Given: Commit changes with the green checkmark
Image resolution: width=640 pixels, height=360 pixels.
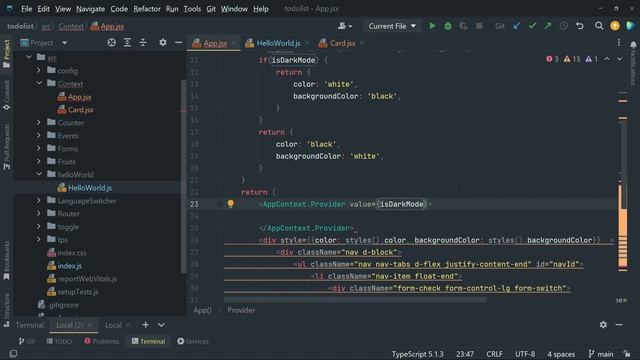Looking at the screenshot, I should pyautogui.click(x=532, y=26).
